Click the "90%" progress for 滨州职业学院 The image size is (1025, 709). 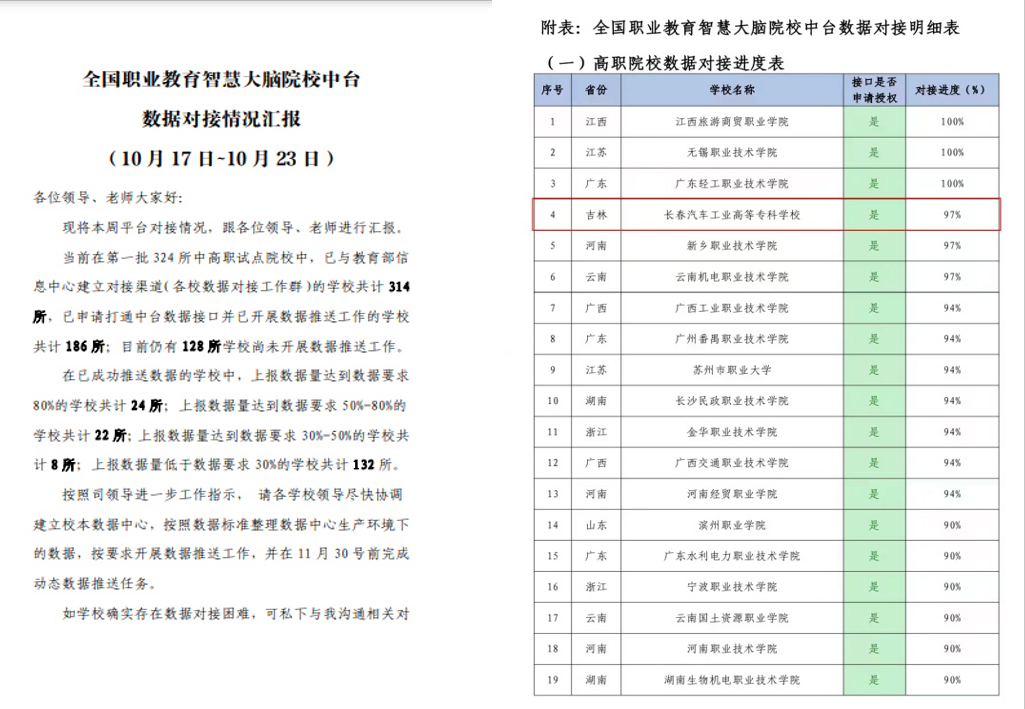pos(952,525)
